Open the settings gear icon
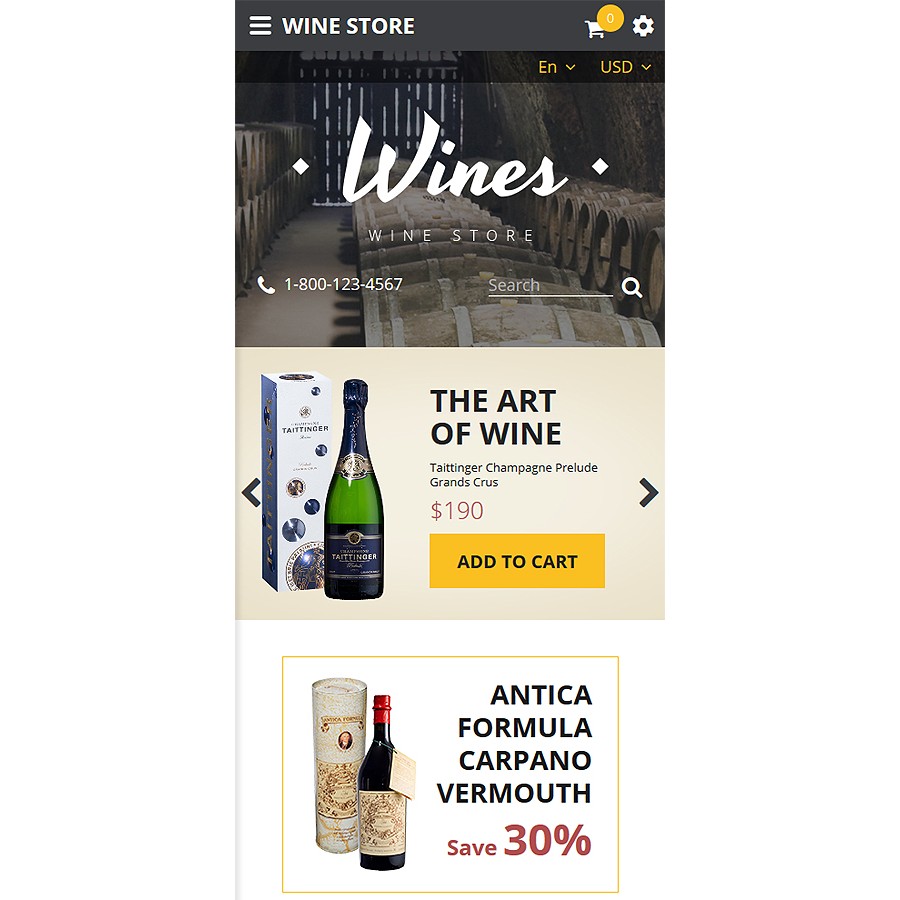Screen dimensions: 900x900 click(x=643, y=26)
